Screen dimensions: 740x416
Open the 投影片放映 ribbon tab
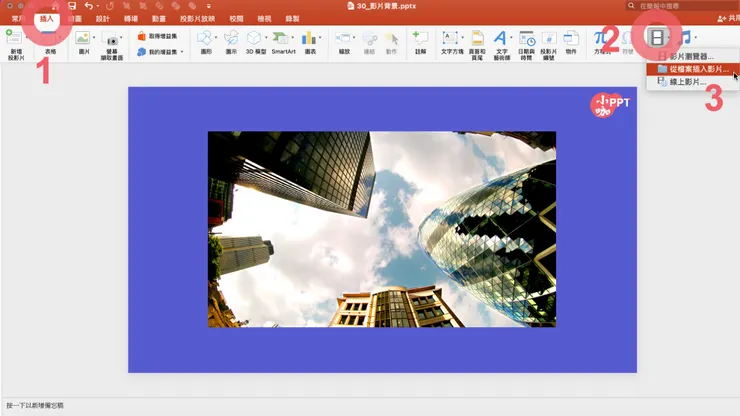click(197, 19)
